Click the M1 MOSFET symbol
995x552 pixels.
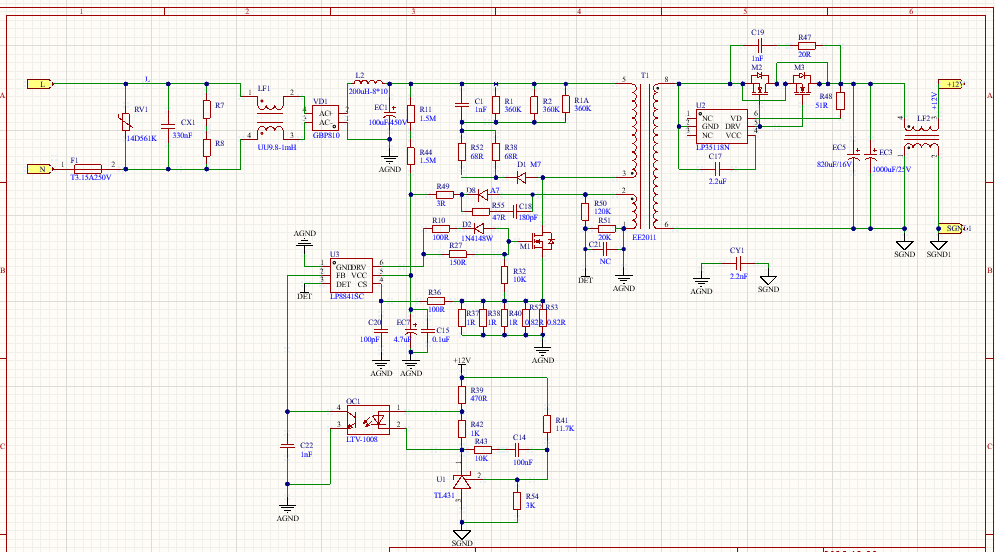point(543,241)
